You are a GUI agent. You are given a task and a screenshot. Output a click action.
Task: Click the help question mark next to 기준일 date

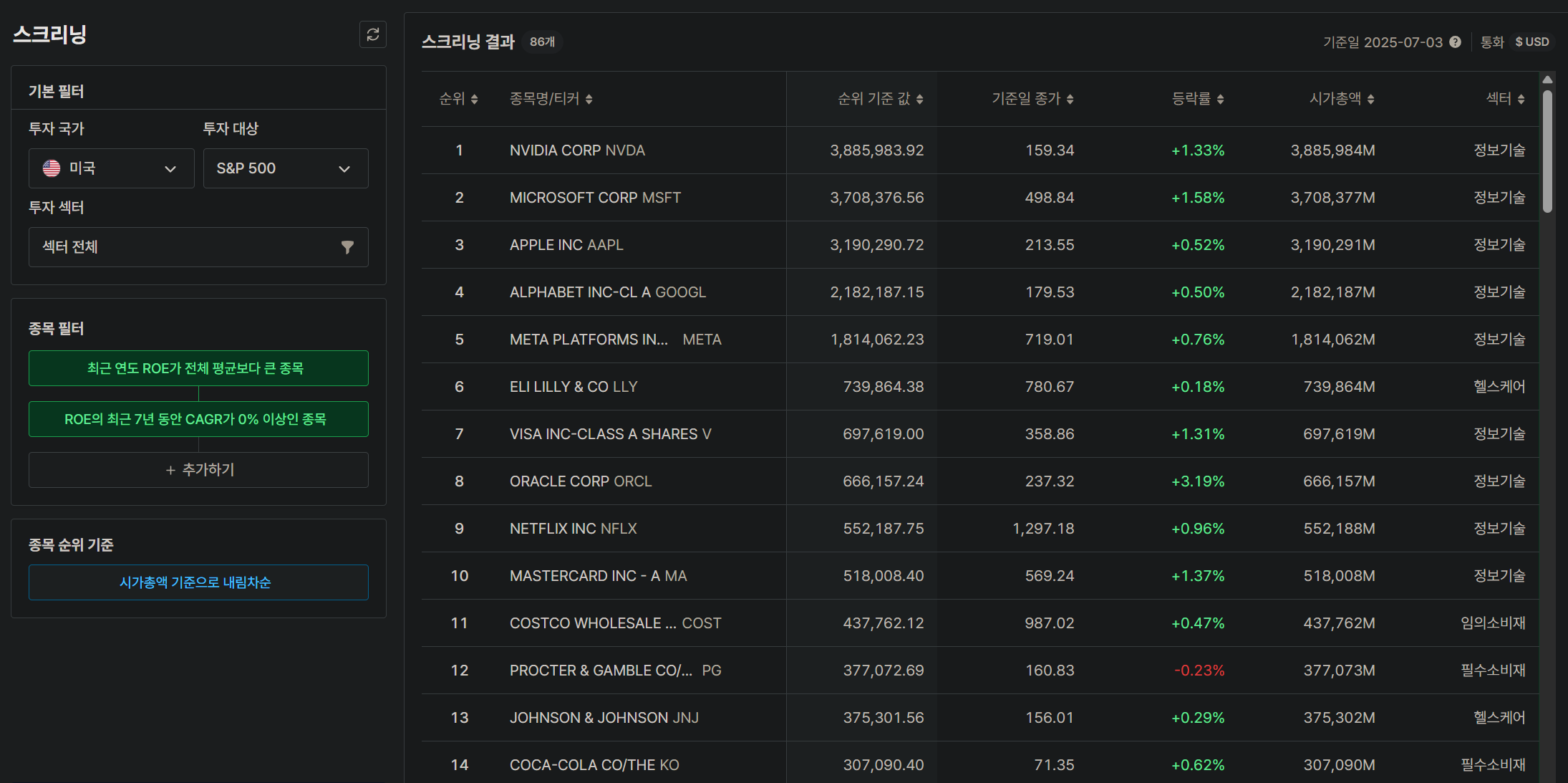(1455, 42)
